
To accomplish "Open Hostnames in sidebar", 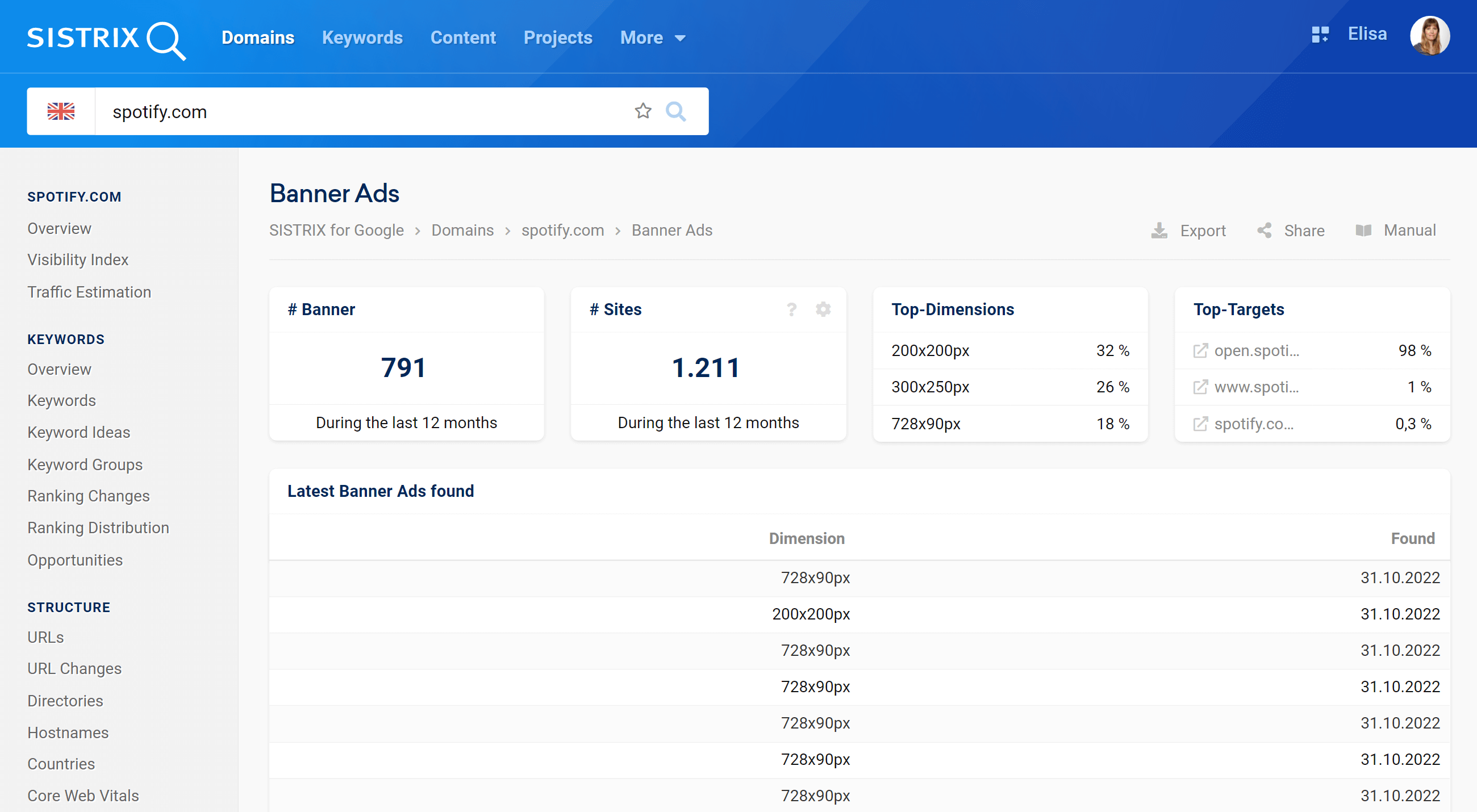I will click(x=68, y=733).
